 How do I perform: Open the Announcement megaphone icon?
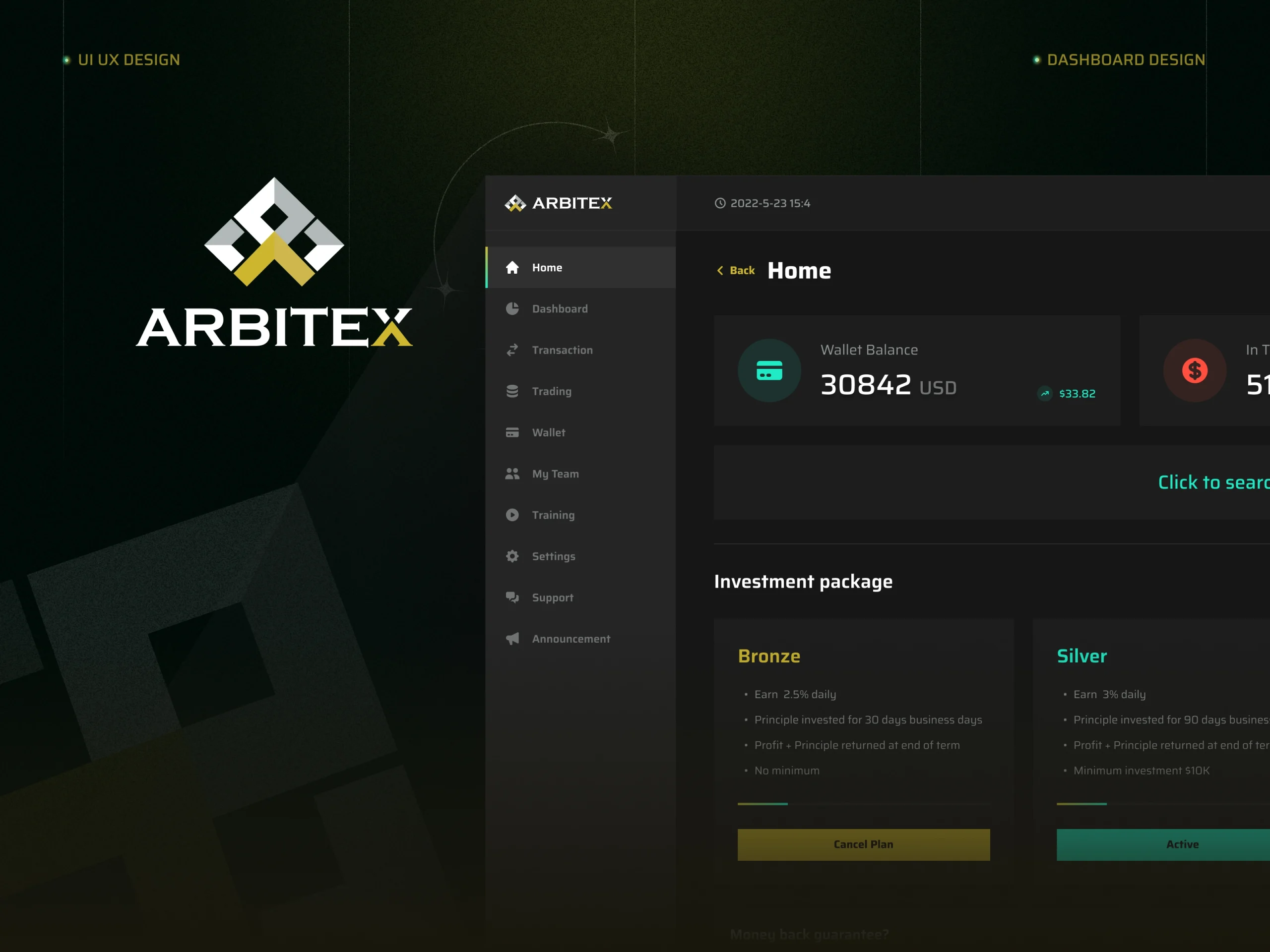point(512,639)
